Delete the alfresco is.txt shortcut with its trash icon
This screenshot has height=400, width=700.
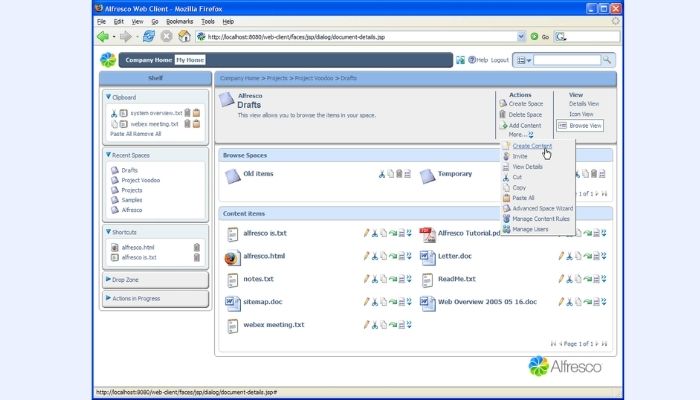click(x=196, y=257)
